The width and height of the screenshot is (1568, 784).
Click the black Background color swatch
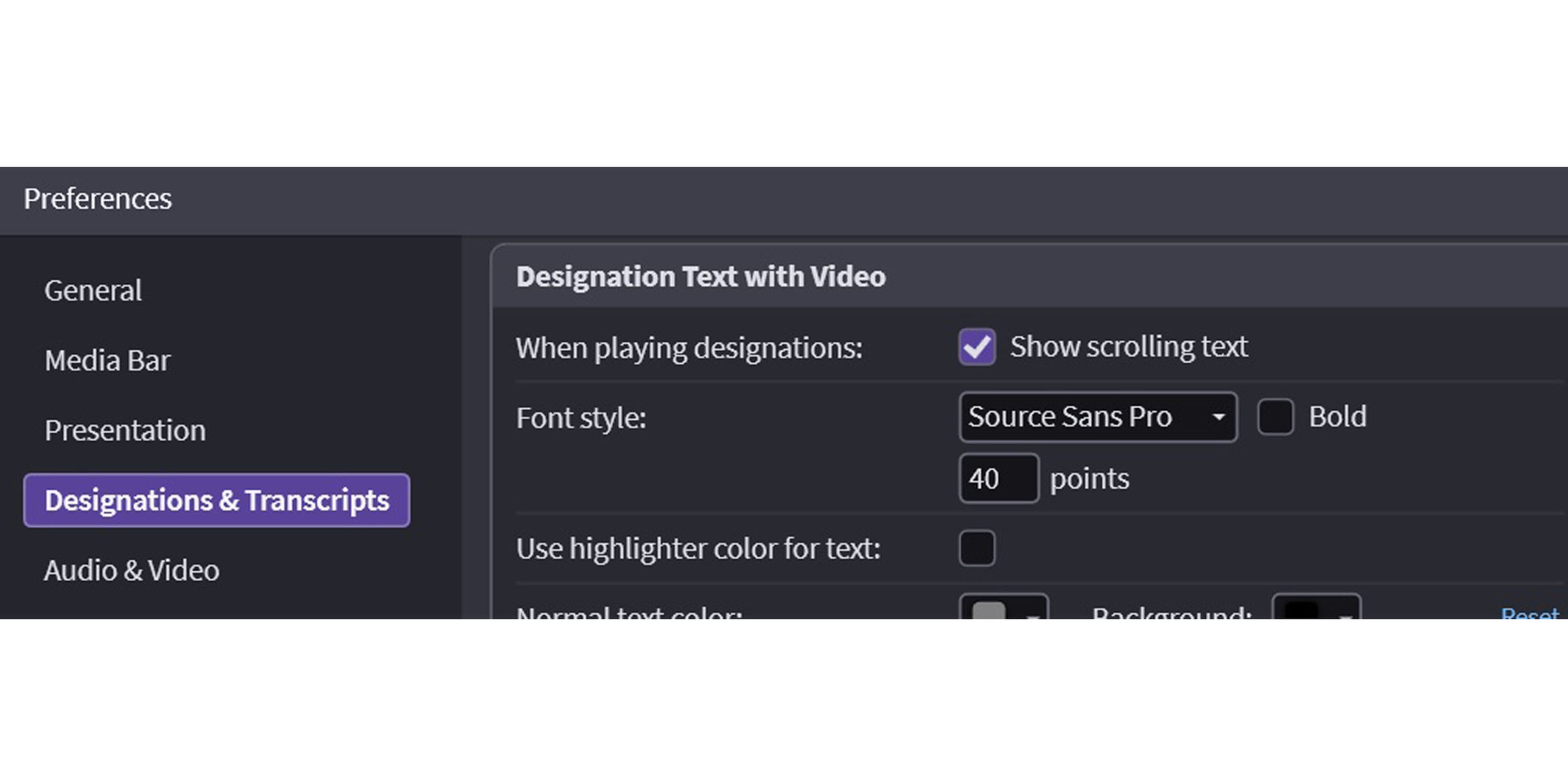coord(1301,613)
